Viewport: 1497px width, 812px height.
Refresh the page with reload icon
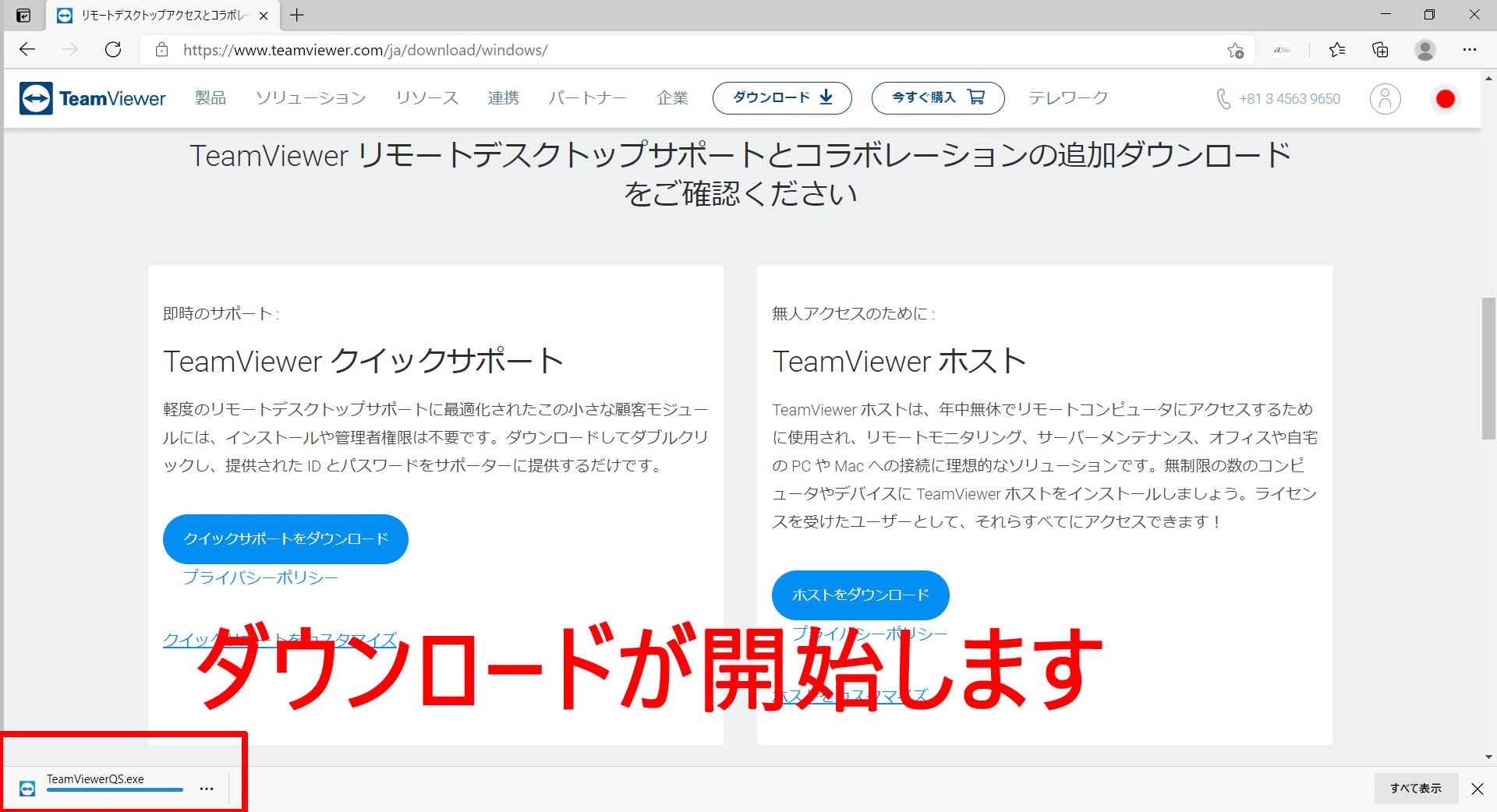[113, 50]
